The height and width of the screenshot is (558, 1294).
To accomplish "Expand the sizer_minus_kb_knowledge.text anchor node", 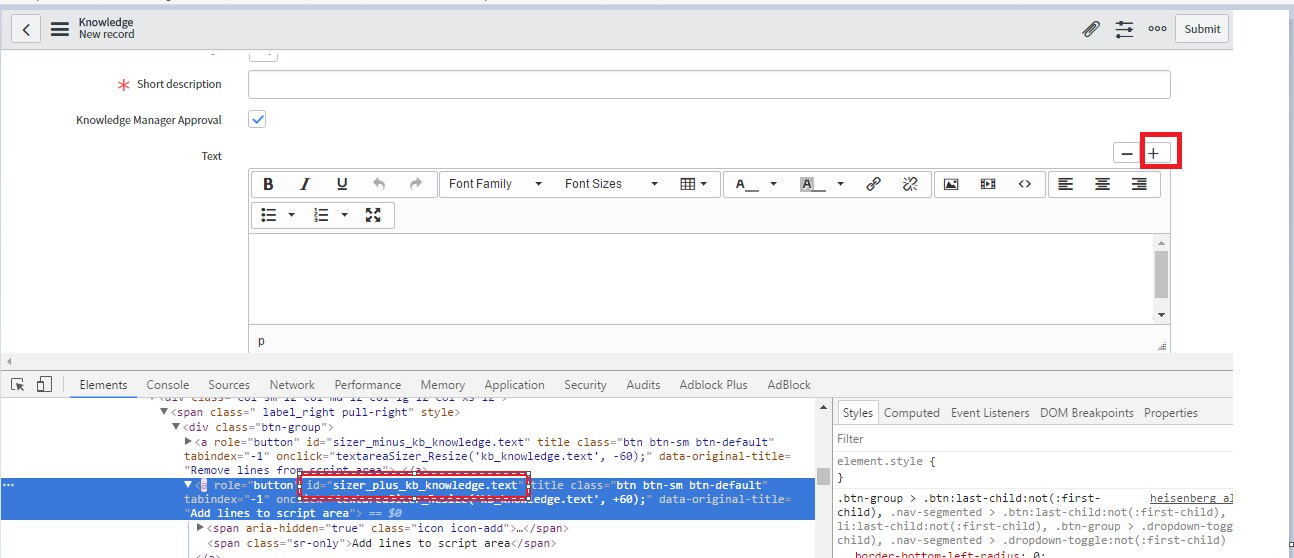I will coord(190,441).
